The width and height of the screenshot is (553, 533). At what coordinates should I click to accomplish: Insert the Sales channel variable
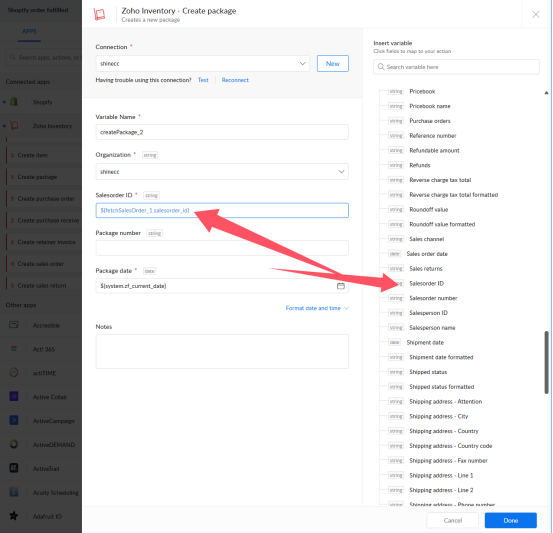426,239
